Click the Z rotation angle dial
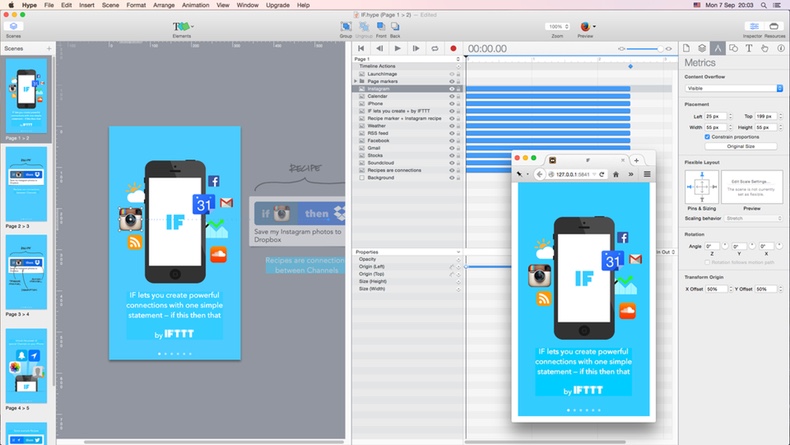Image resolution: width=790 pixels, height=445 pixels. click(725, 246)
